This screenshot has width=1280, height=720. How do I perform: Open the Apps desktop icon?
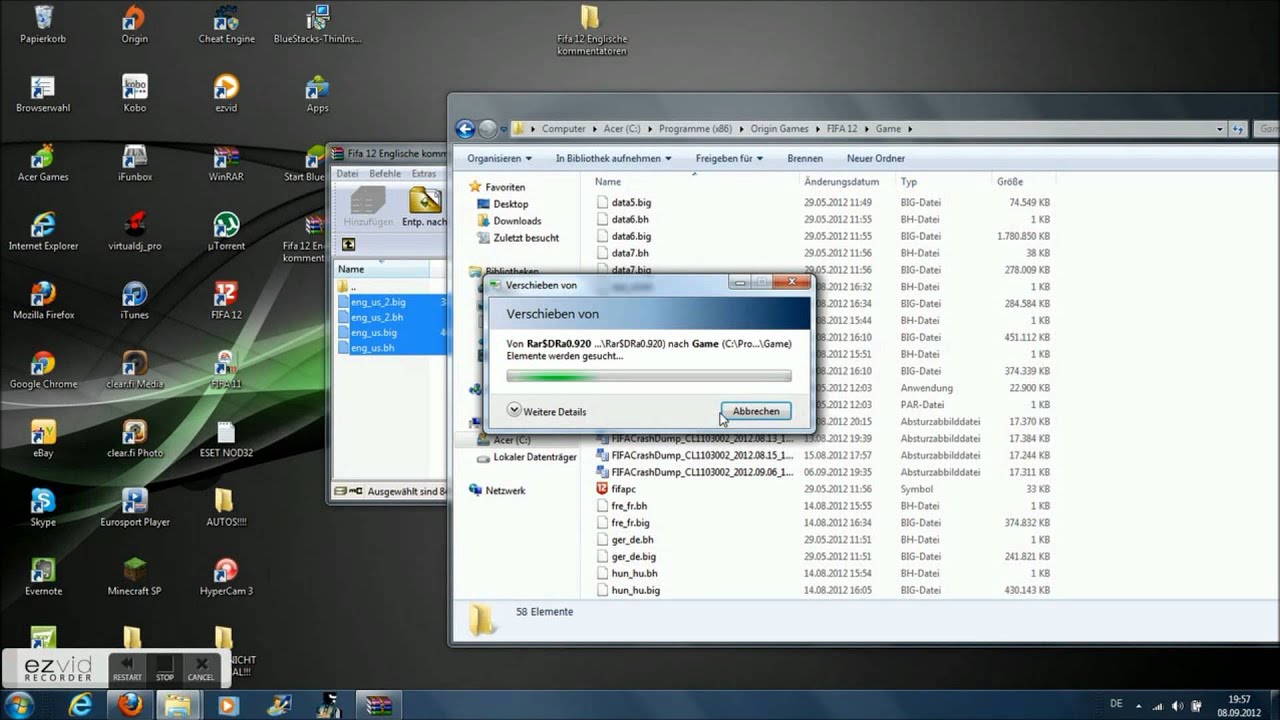tap(317, 95)
